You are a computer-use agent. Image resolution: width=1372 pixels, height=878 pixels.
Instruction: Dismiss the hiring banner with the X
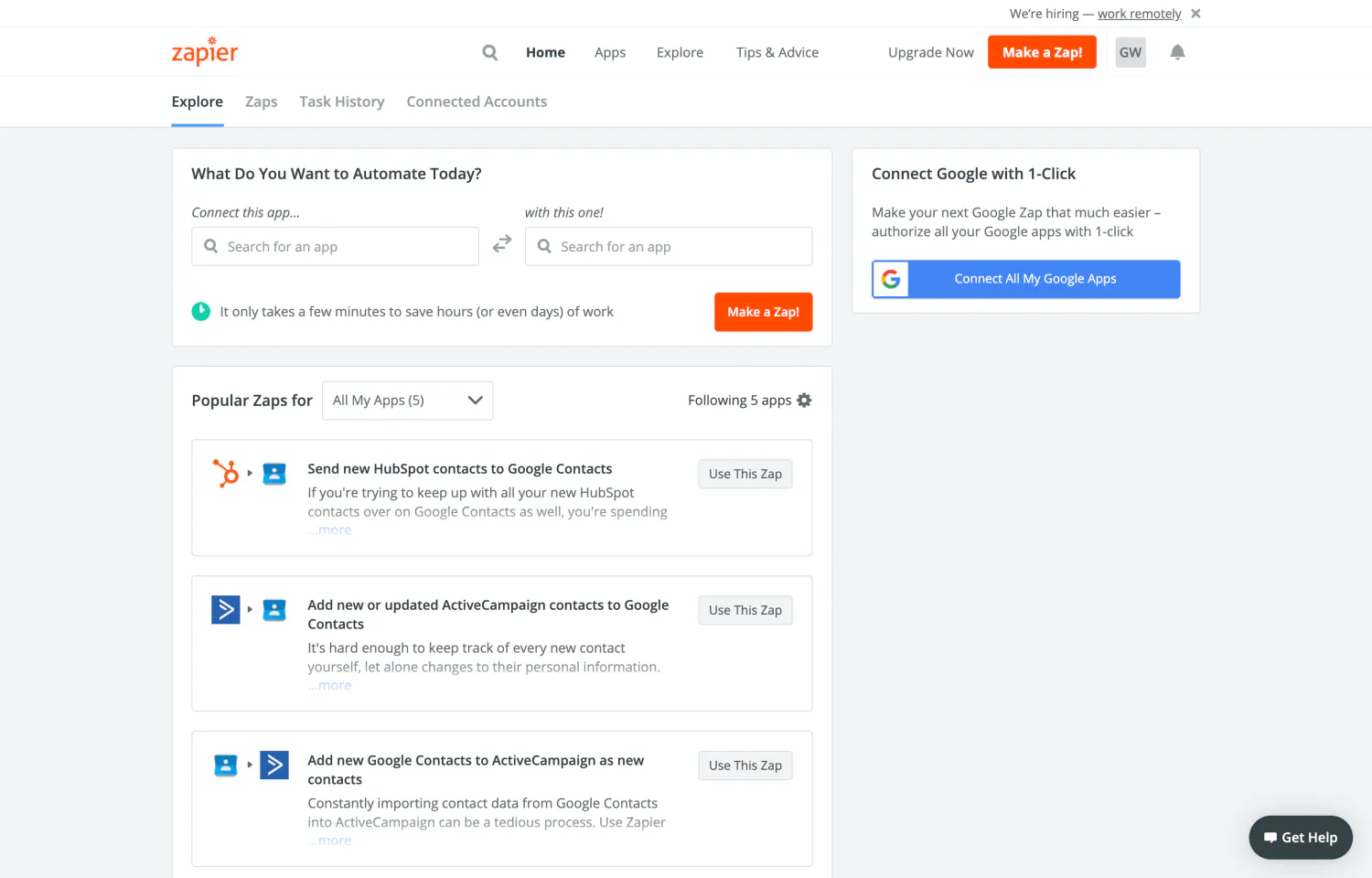[1195, 14]
